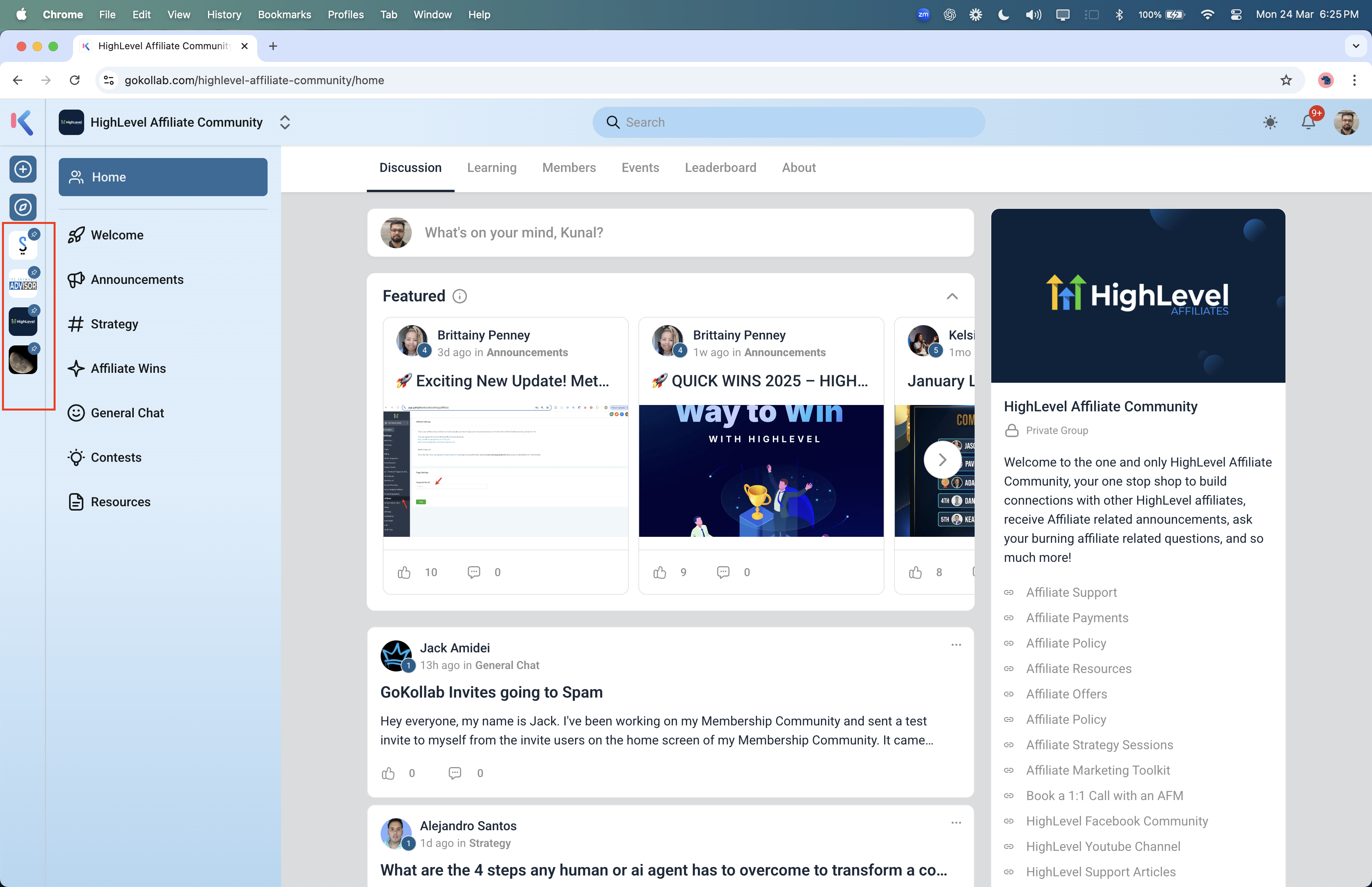
Task: Open the community switcher dropdown
Action: pyautogui.click(x=284, y=122)
